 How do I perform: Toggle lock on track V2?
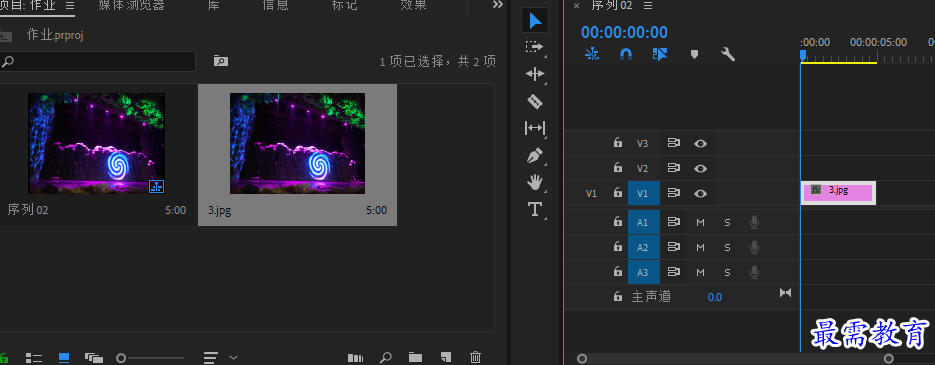(618, 168)
